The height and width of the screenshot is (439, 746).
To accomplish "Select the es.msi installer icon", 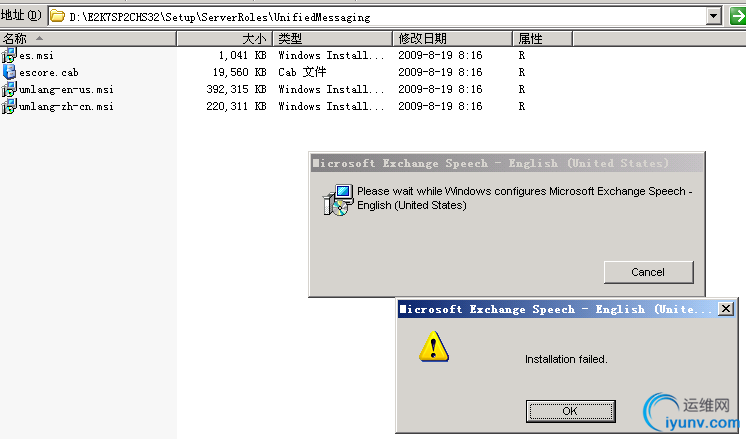I will [x=9, y=55].
